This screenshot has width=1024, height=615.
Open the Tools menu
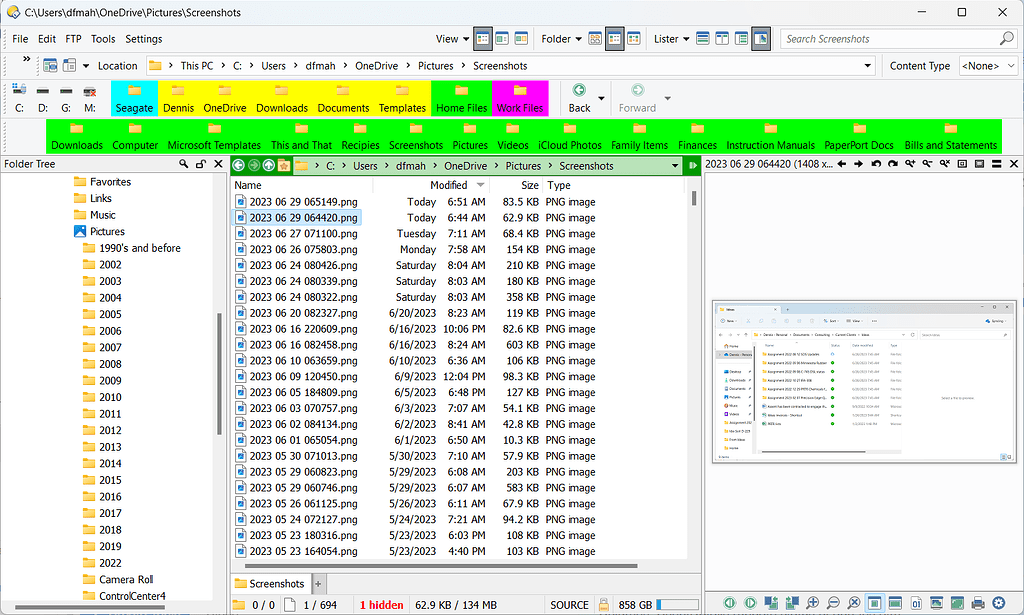click(103, 39)
